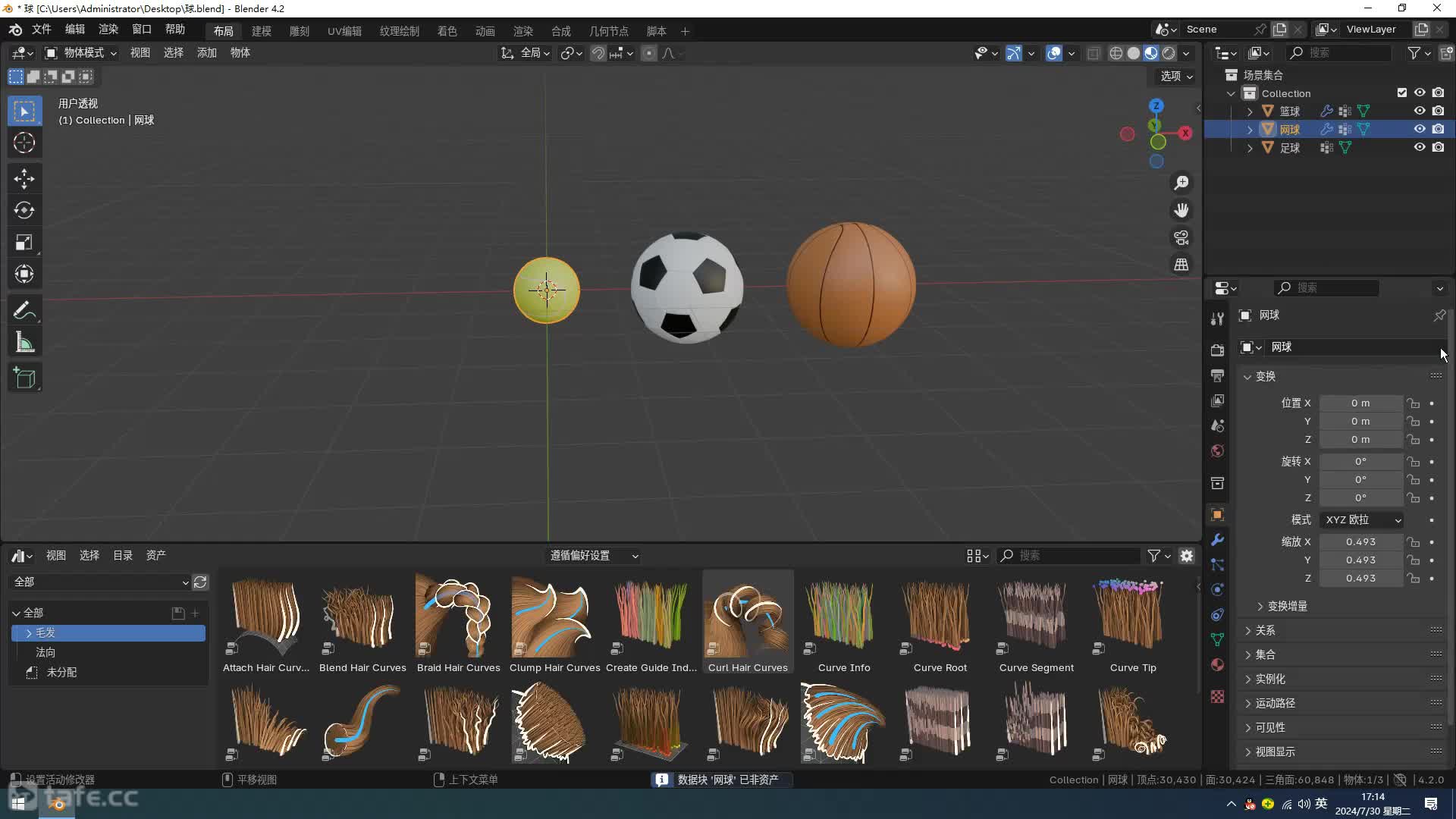Image resolution: width=1456 pixels, height=819 pixels.
Task: Disable 足球 in renders camera icon
Action: (1438, 147)
